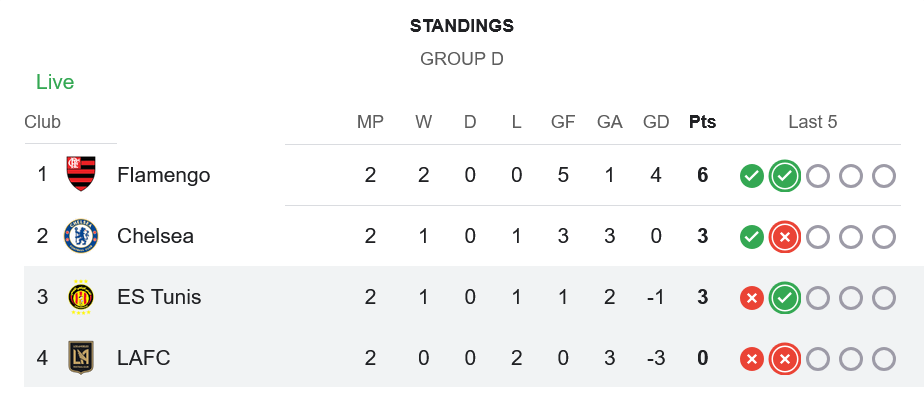Click ES Tunis's first match loss icon

(x=752, y=298)
